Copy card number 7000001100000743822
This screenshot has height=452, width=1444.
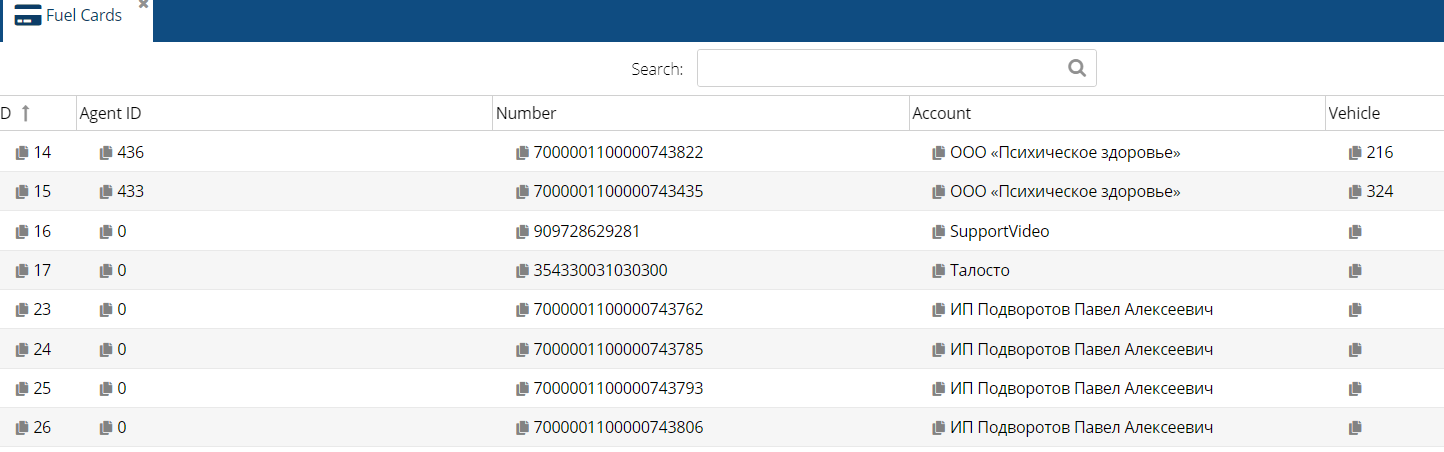tap(522, 153)
